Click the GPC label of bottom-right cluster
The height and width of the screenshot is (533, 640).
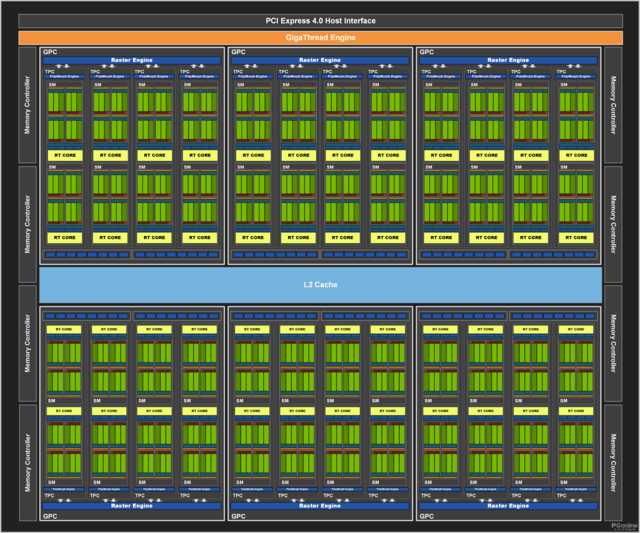point(427,516)
